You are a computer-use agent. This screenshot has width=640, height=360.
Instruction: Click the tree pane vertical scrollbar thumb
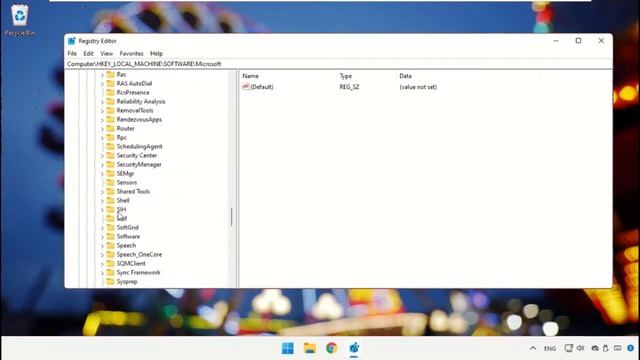click(x=231, y=217)
